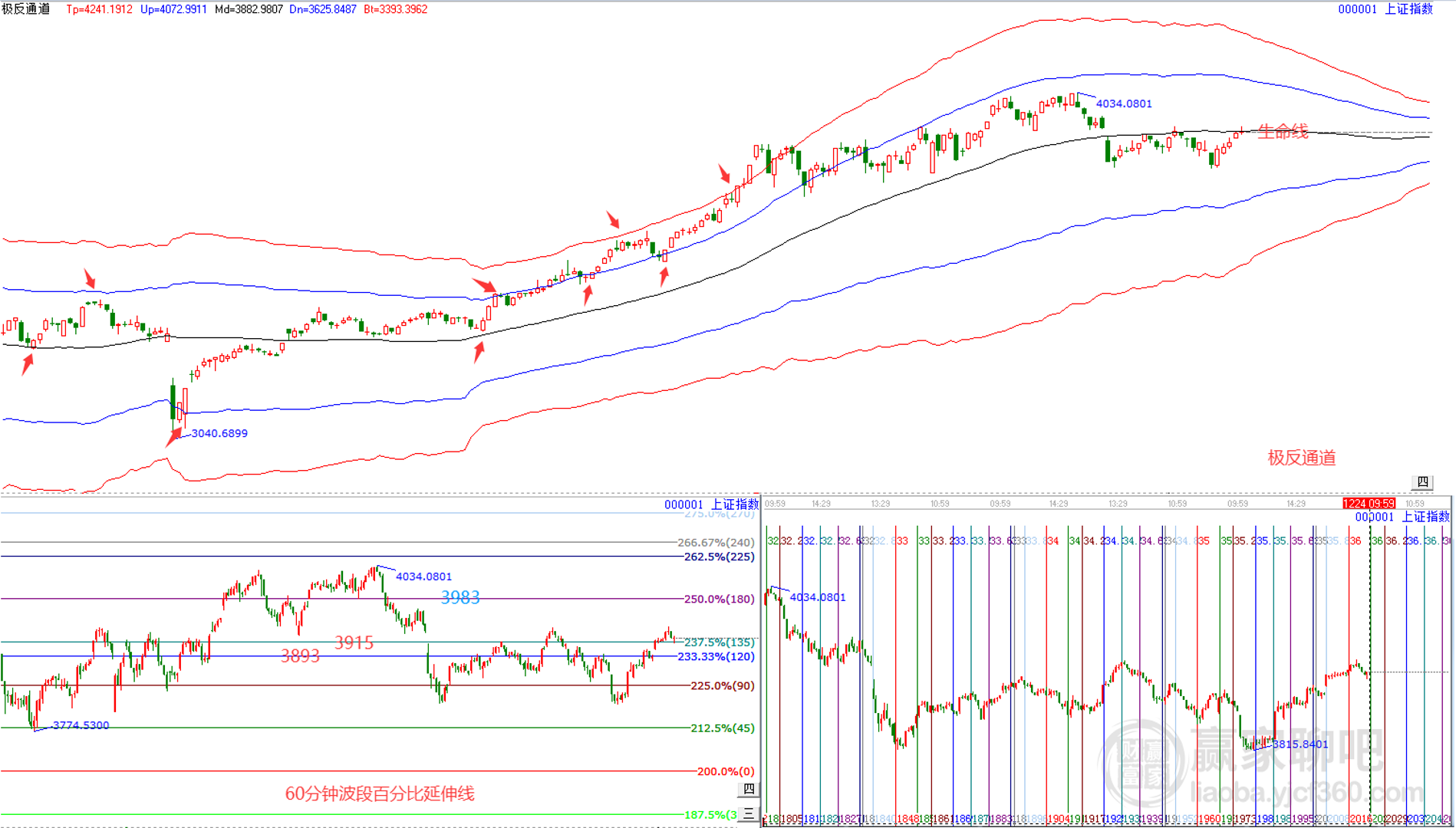Click the 3815.8401 low label
1456x828 pixels.
point(1300,744)
